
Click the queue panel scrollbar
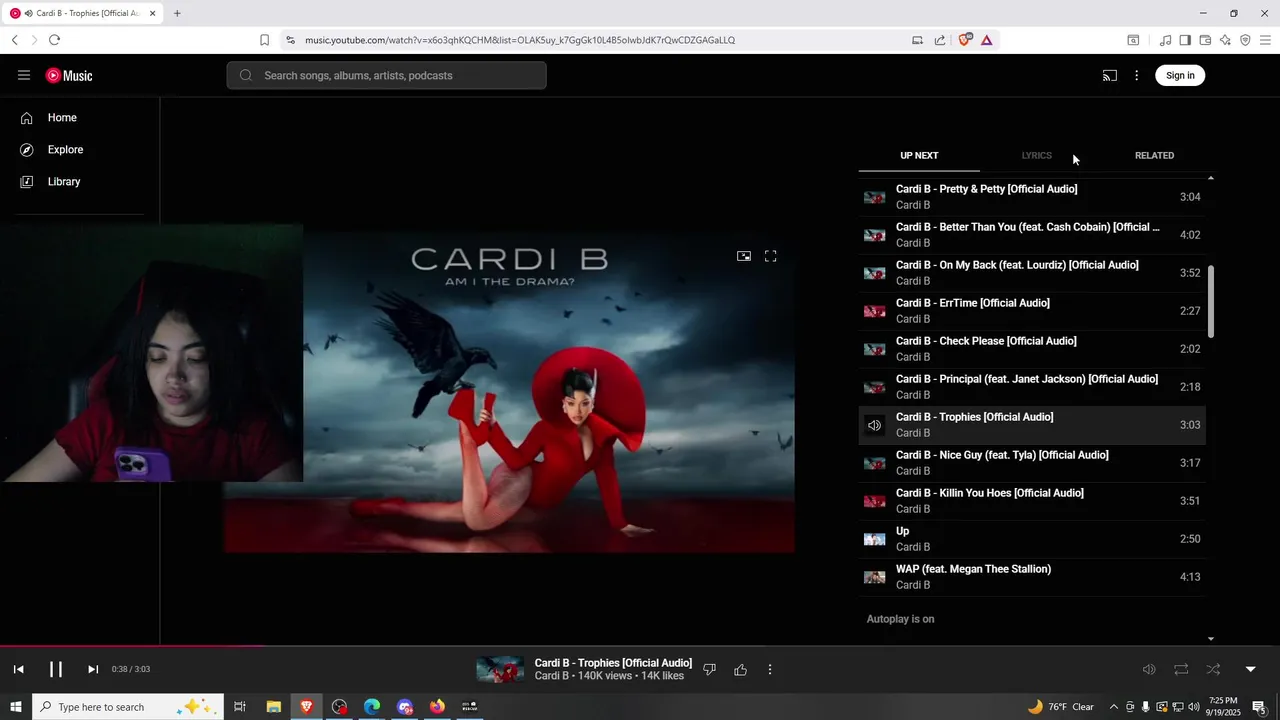tap(1211, 300)
